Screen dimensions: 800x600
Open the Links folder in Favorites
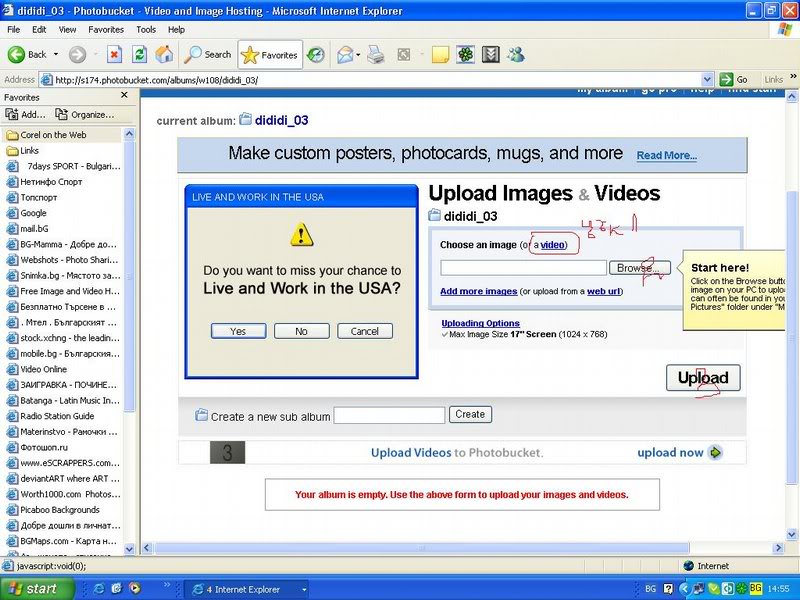pyautogui.click(x=30, y=151)
